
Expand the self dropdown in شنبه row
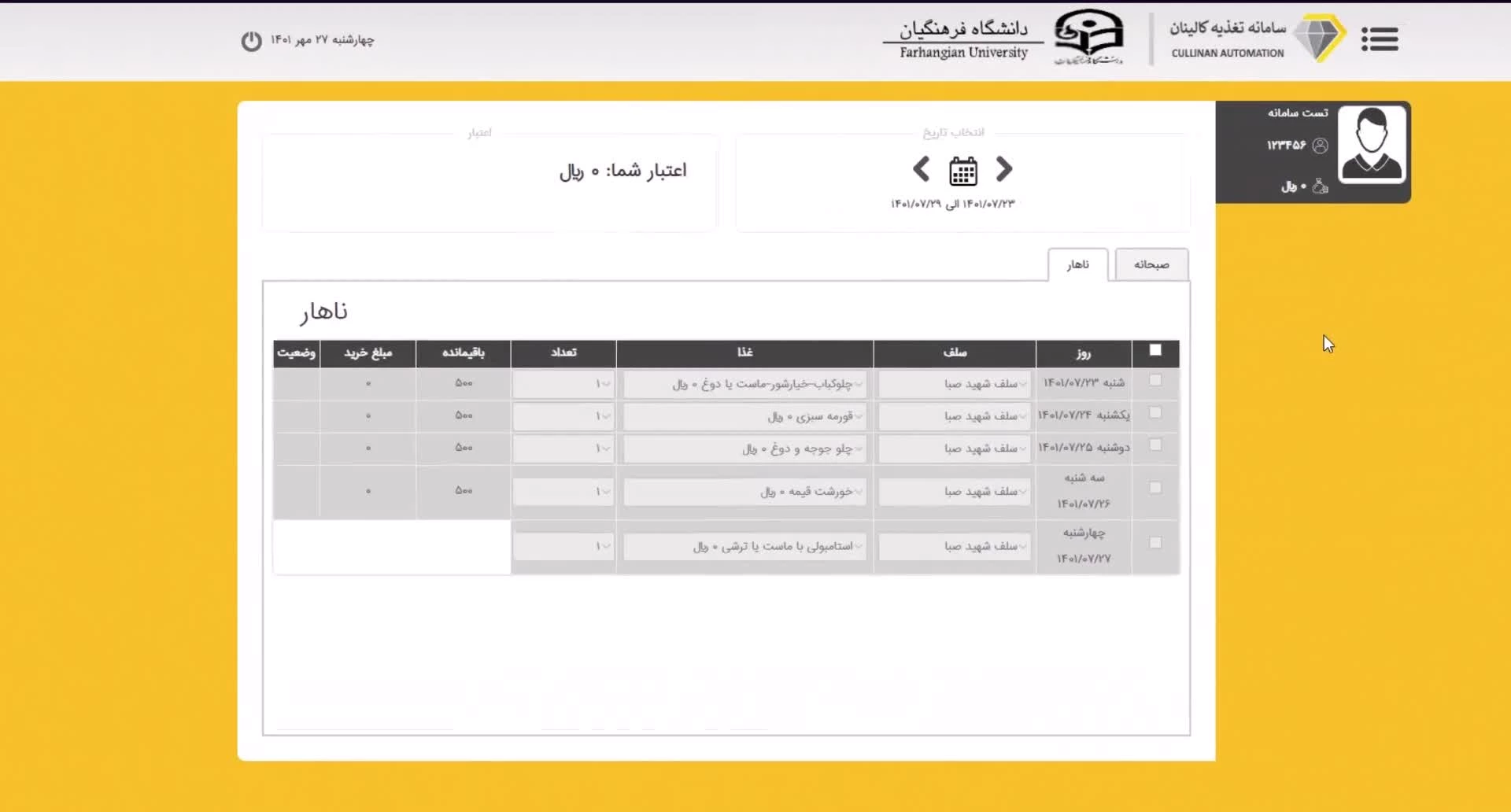(x=954, y=384)
